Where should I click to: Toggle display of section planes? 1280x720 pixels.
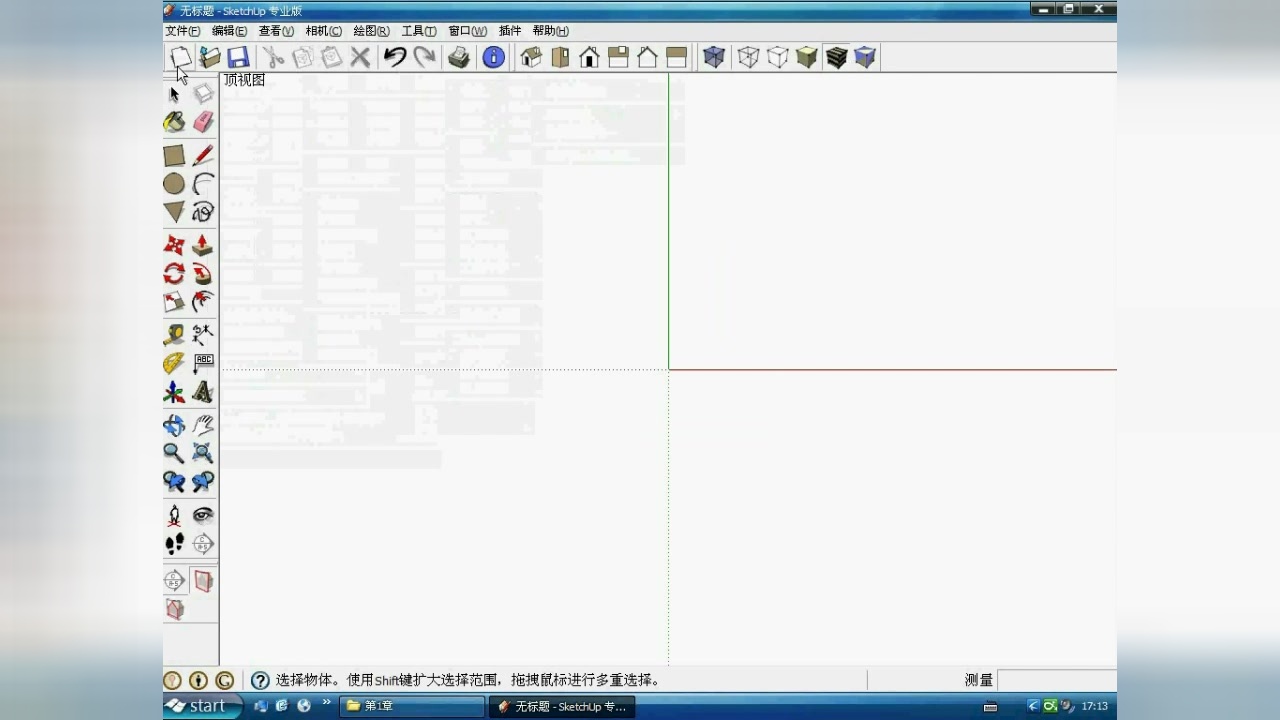pos(203,581)
